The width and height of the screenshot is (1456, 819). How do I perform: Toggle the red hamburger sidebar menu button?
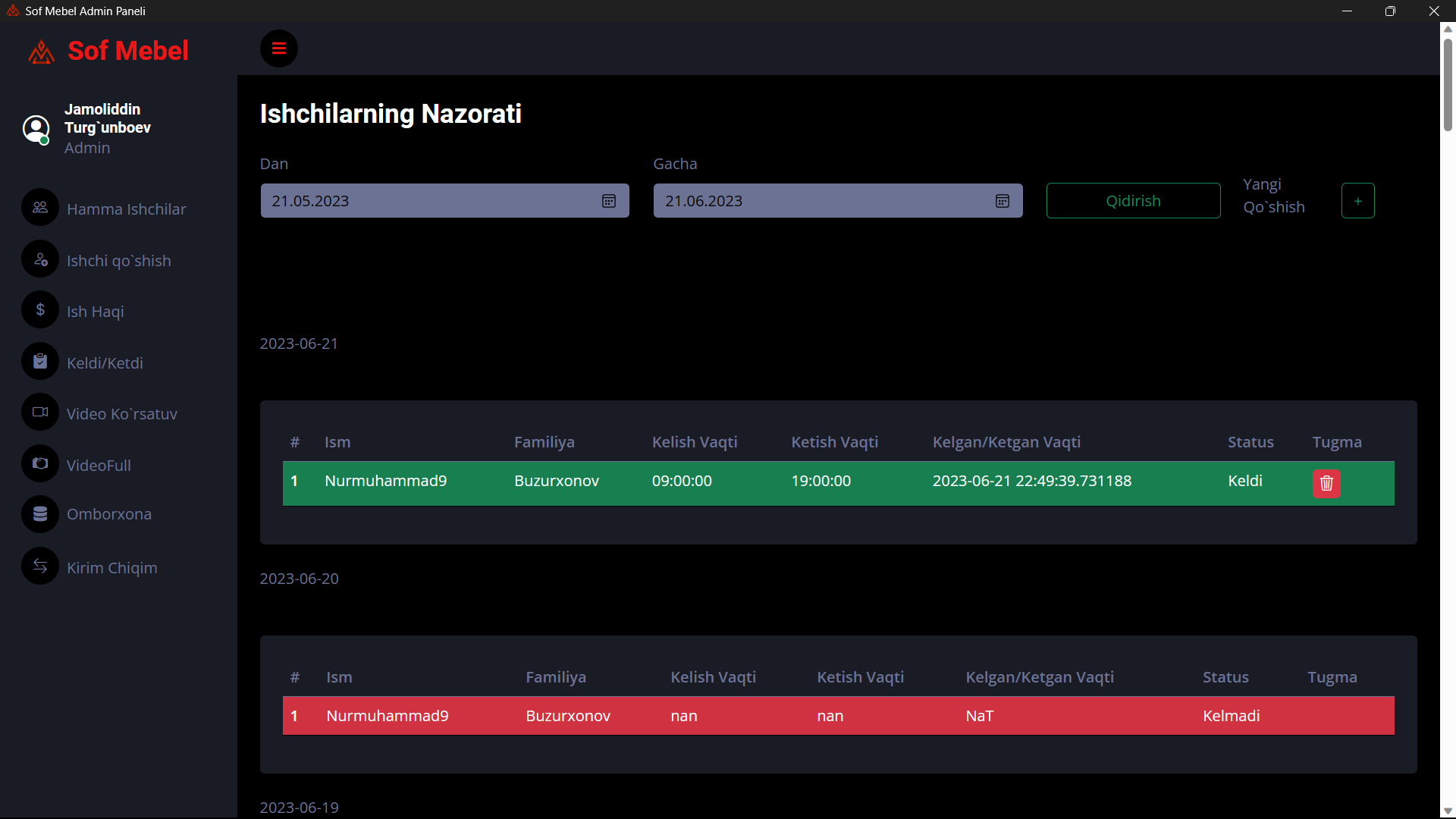[278, 49]
